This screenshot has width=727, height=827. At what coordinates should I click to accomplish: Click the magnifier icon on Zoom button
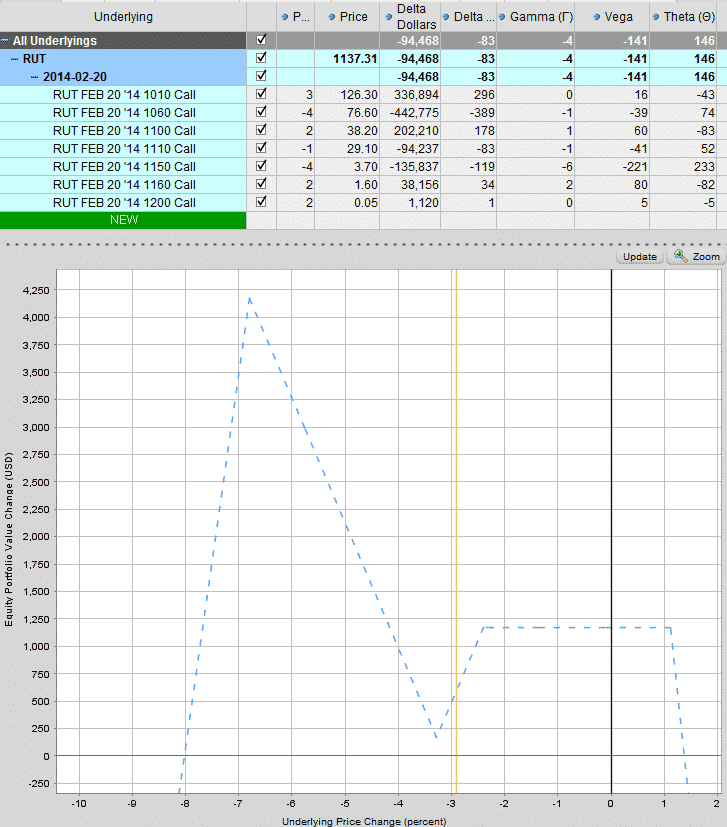pyautogui.click(x=681, y=256)
